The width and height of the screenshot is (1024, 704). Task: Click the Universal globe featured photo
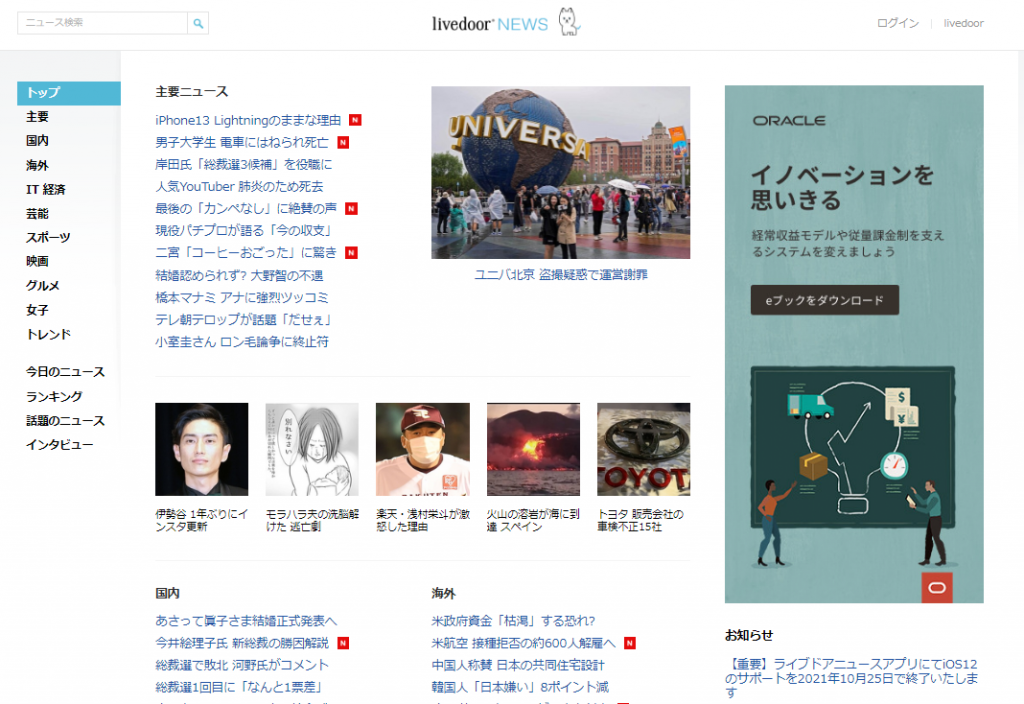(560, 172)
